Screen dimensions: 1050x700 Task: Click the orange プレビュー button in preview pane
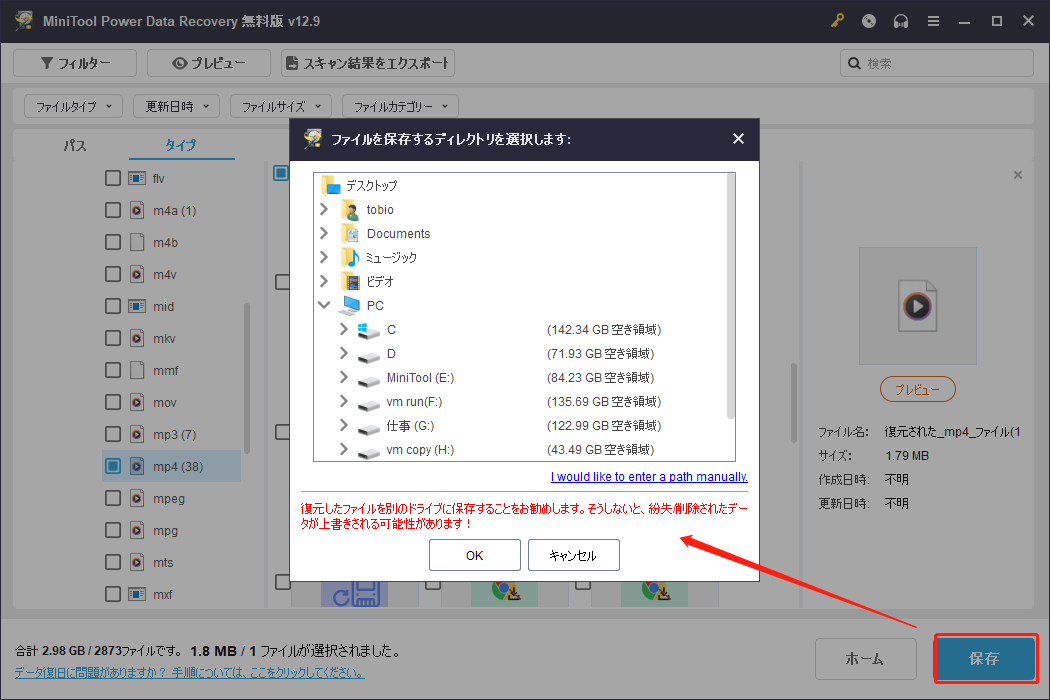click(917, 389)
